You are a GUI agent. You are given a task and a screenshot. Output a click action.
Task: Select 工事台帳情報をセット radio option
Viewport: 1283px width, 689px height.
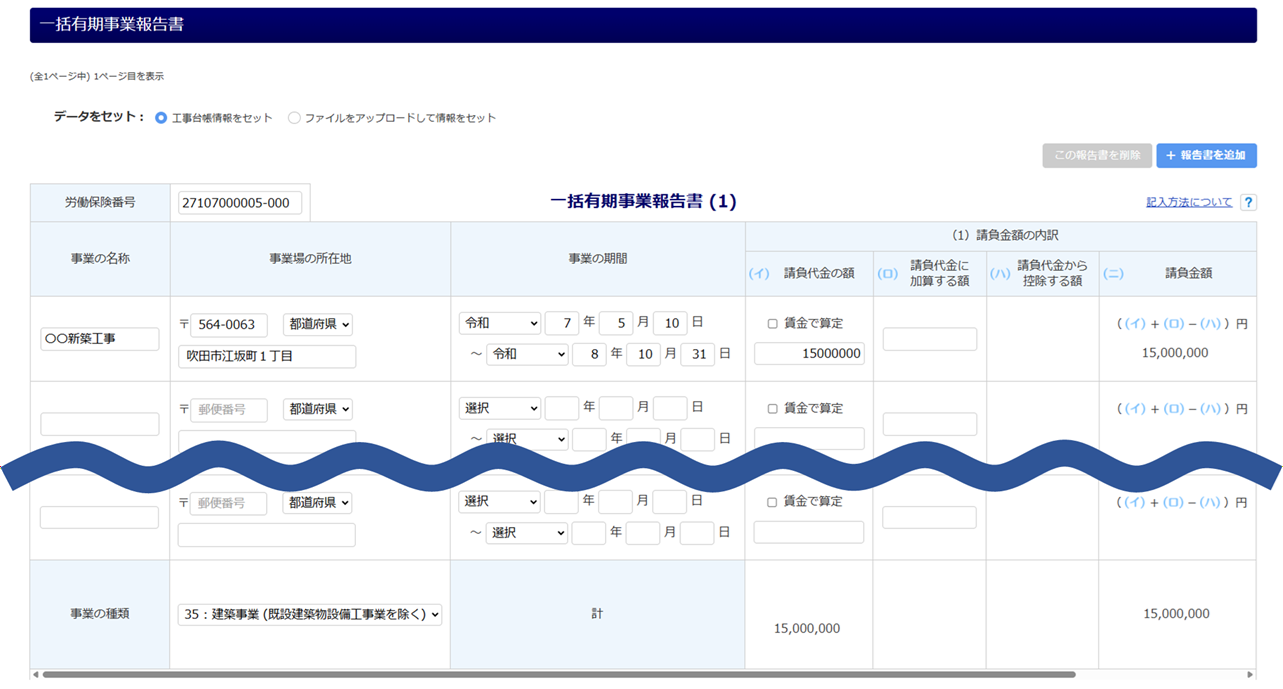[161, 118]
